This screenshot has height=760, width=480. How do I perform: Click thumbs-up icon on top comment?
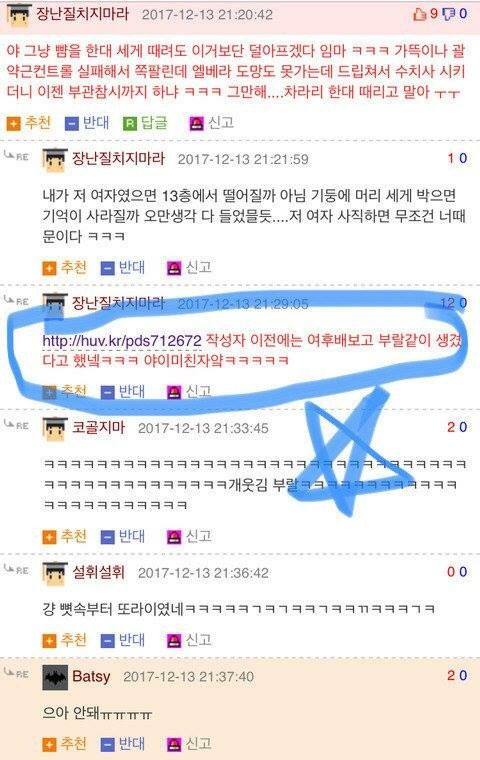coord(419,14)
